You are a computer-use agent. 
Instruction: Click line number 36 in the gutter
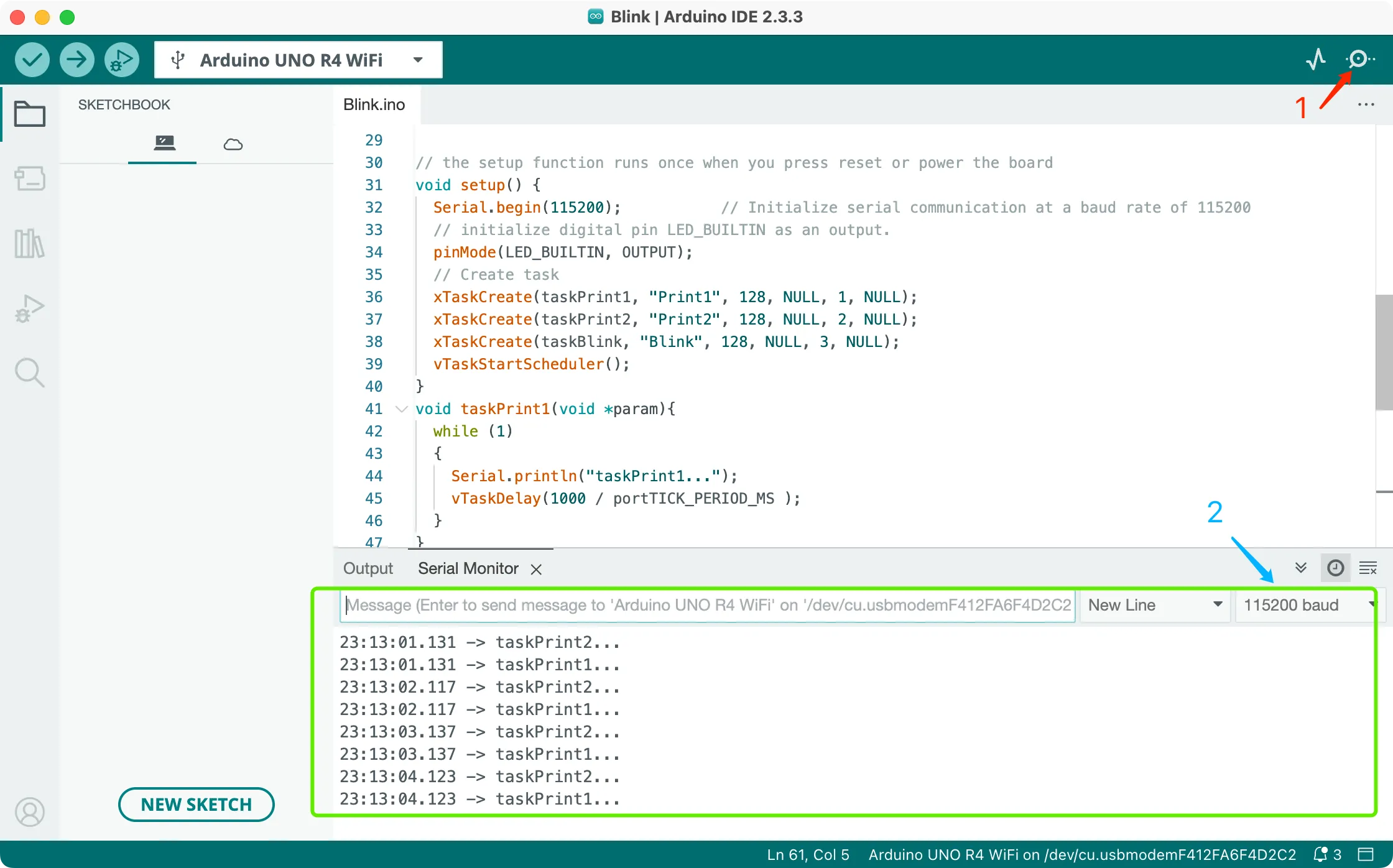pyautogui.click(x=374, y=297)
